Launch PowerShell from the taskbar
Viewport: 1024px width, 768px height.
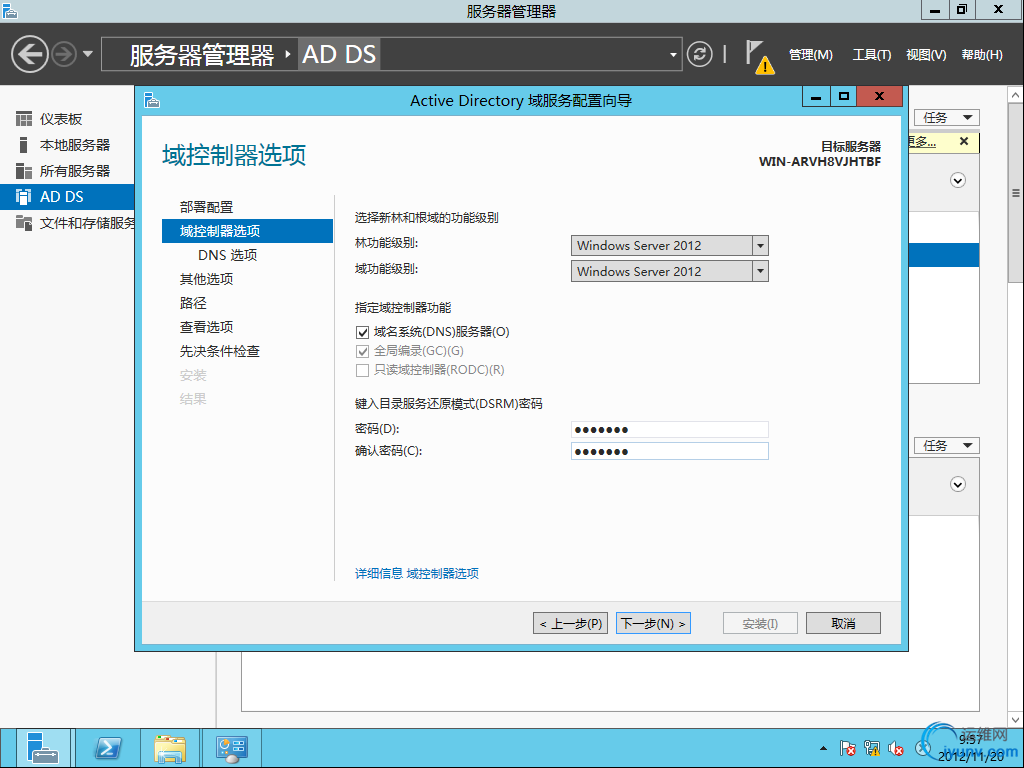[108, 748]
